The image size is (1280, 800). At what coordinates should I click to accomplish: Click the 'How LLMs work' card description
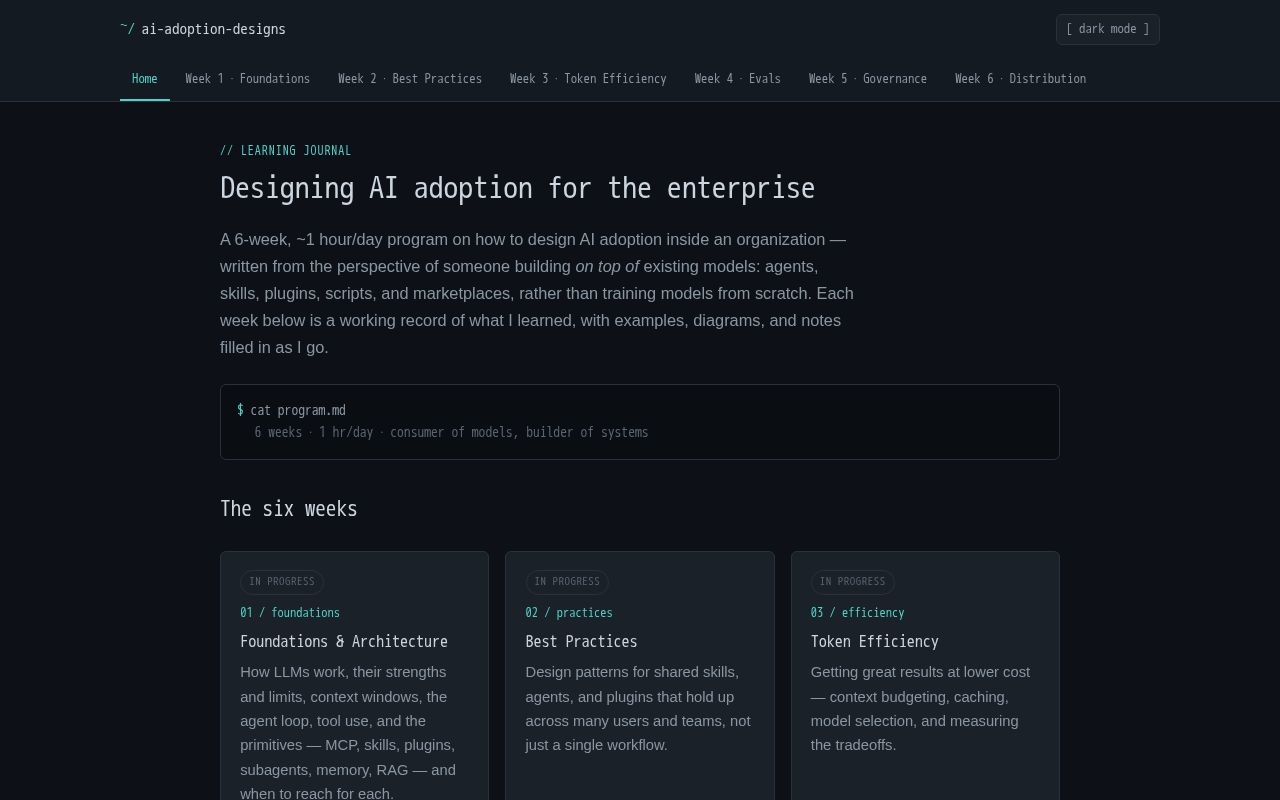[349, 733]
